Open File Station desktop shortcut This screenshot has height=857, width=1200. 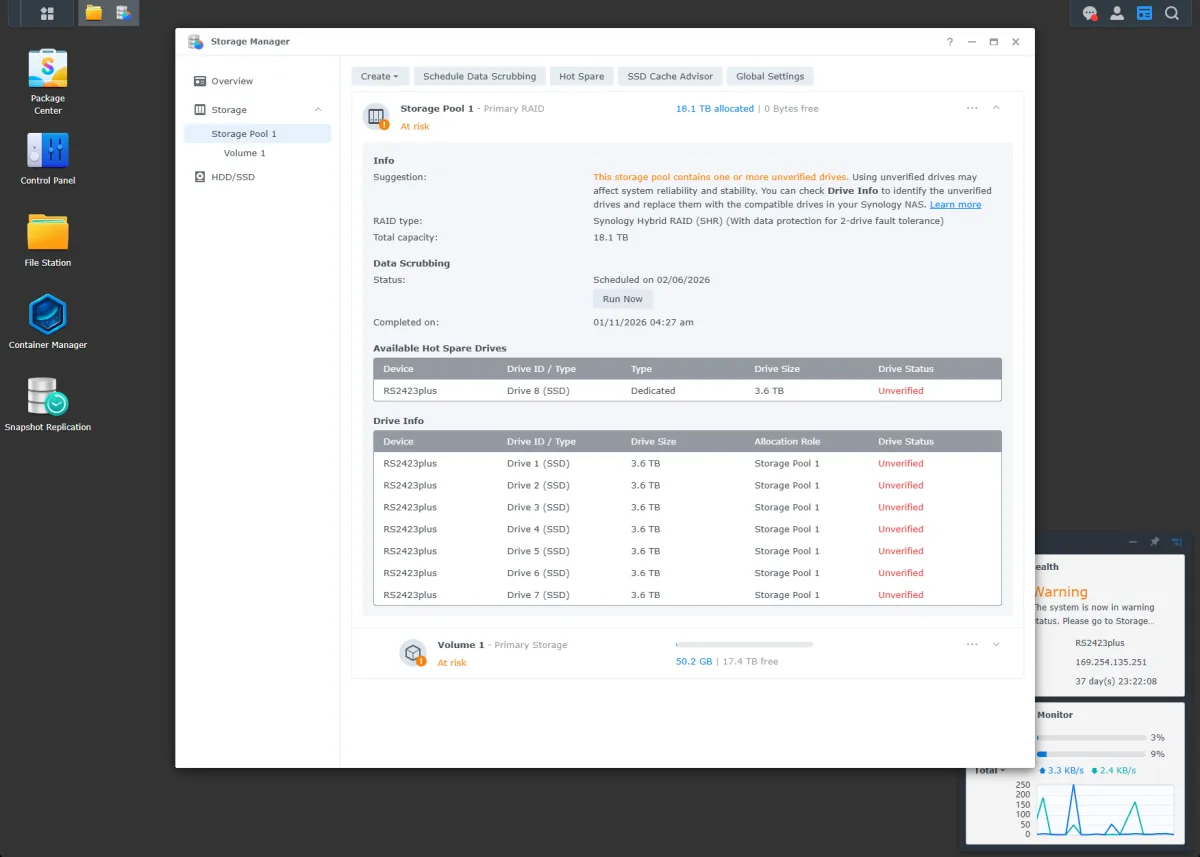coord(48,241)
